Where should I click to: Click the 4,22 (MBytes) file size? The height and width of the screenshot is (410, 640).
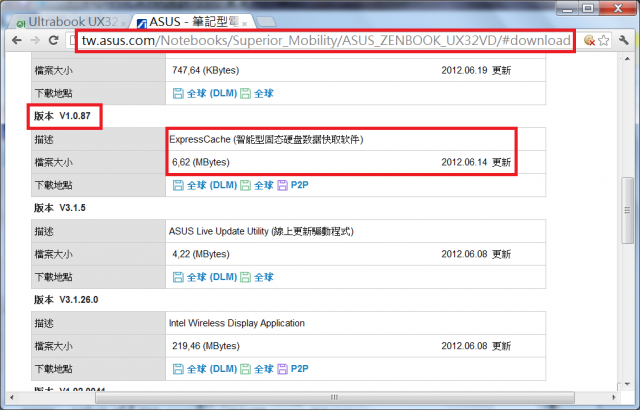point(201,254)
